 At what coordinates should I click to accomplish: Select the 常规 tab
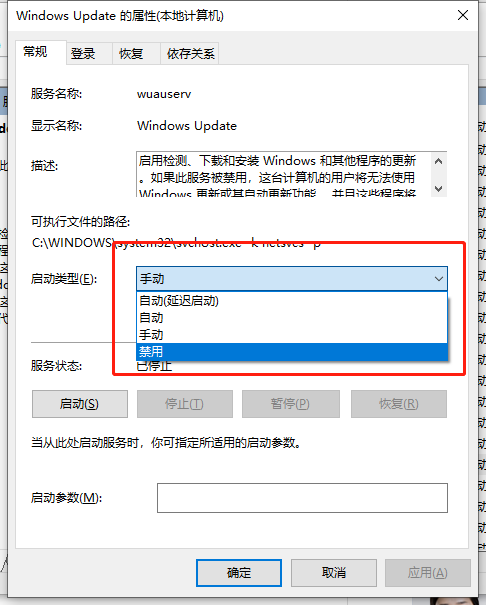35,52
